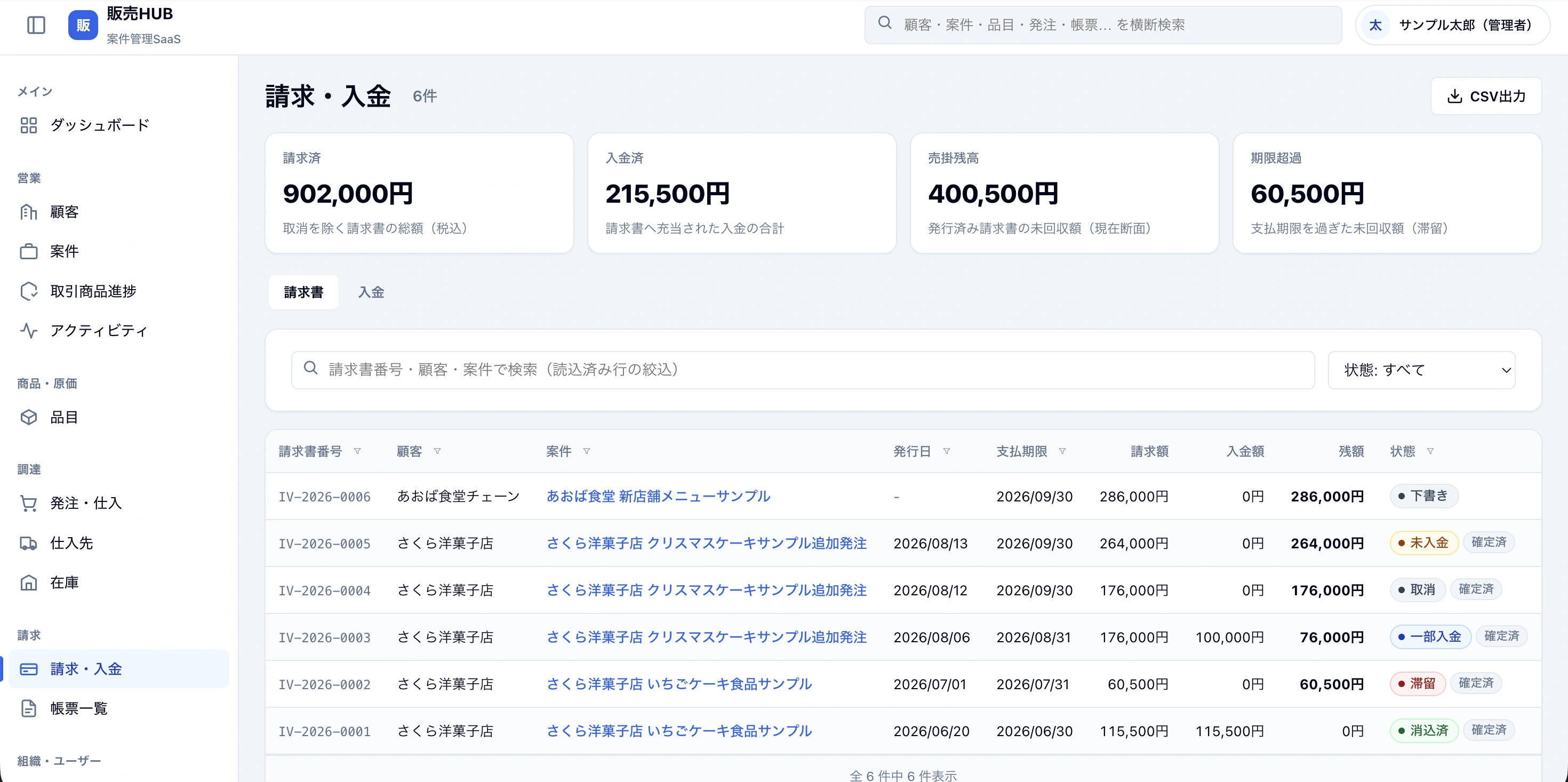This screenshot has height=782, width=1568.
Task: Click invoice number IV-2026-0006
Action: click(x=324, y=497)
